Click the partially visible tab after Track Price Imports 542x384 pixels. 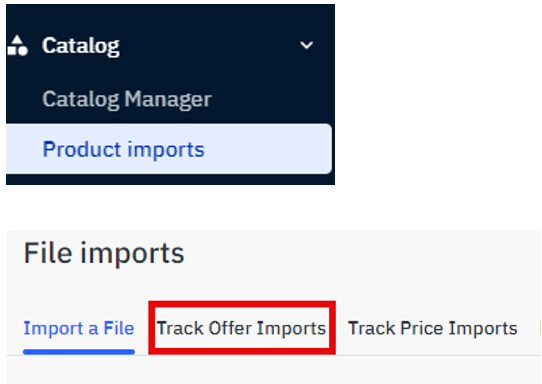tap(540, 328)
